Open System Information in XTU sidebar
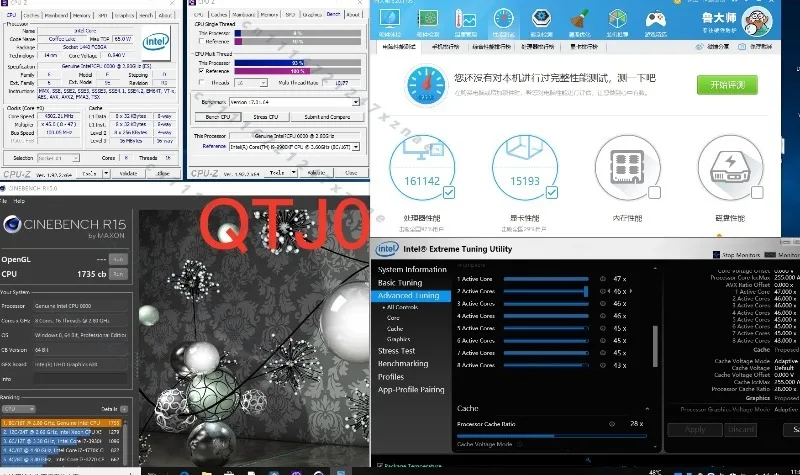Image resolution: width=800 pixels, height=475 pixels. (x=412, y=269)
